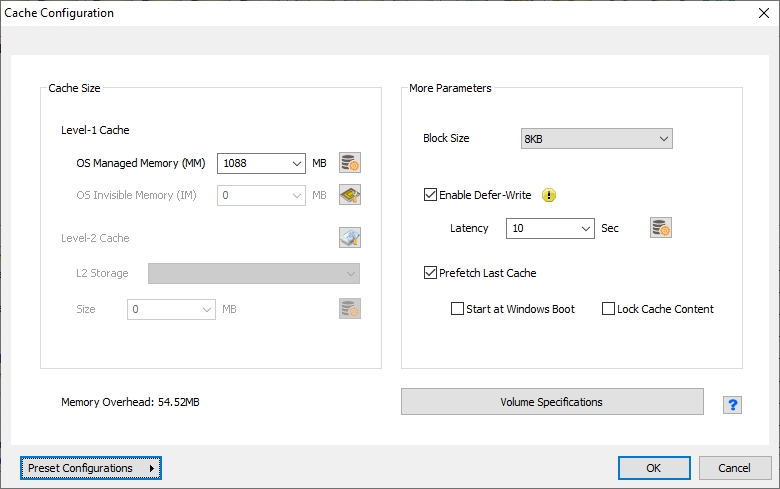Open help with the blue question mark
780x489 pixels.
pyautogui.click(x=732, y=405)
